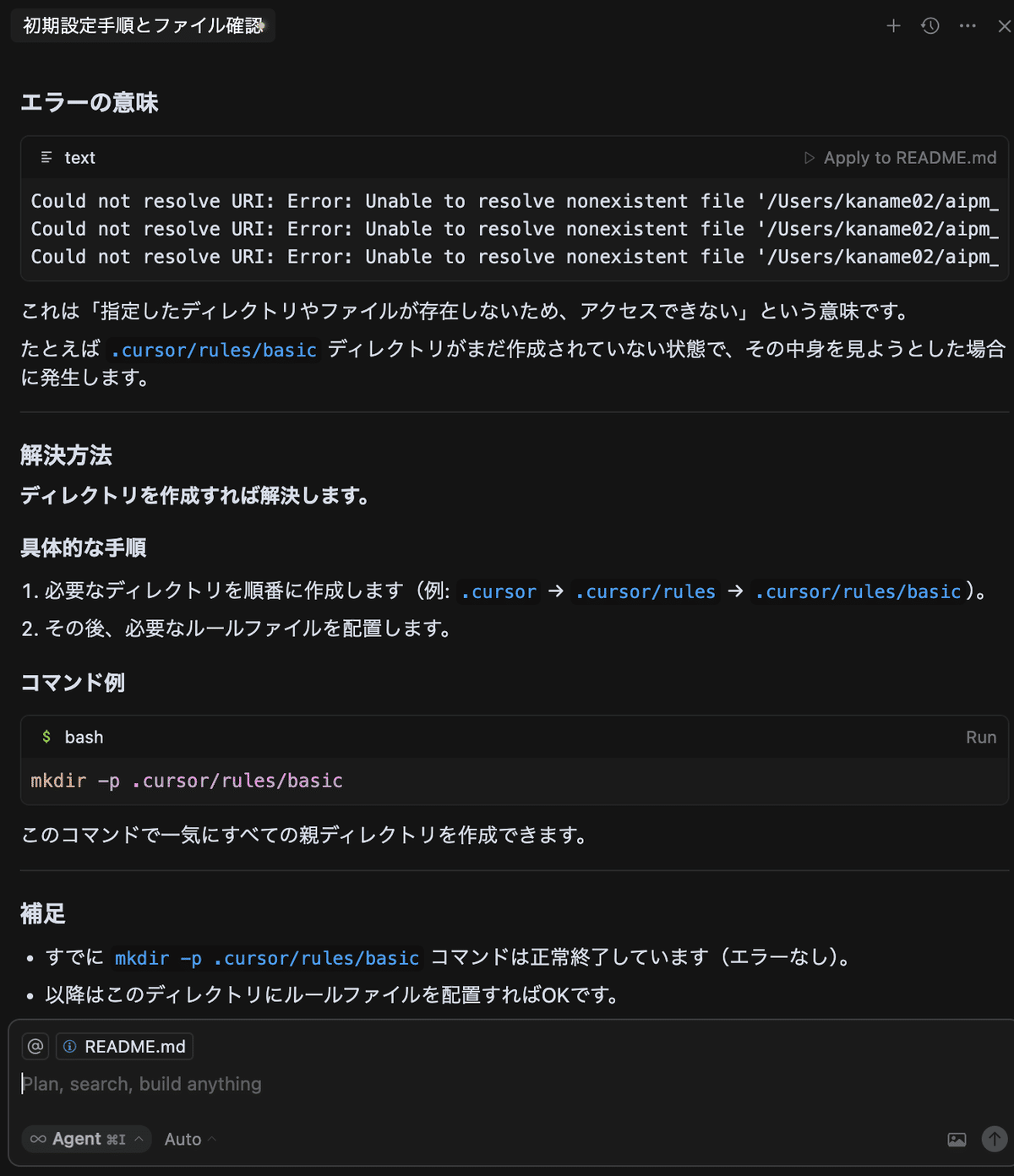Toggle the text block language label
Screen dimensions: 1014x1176
(79, 157)
